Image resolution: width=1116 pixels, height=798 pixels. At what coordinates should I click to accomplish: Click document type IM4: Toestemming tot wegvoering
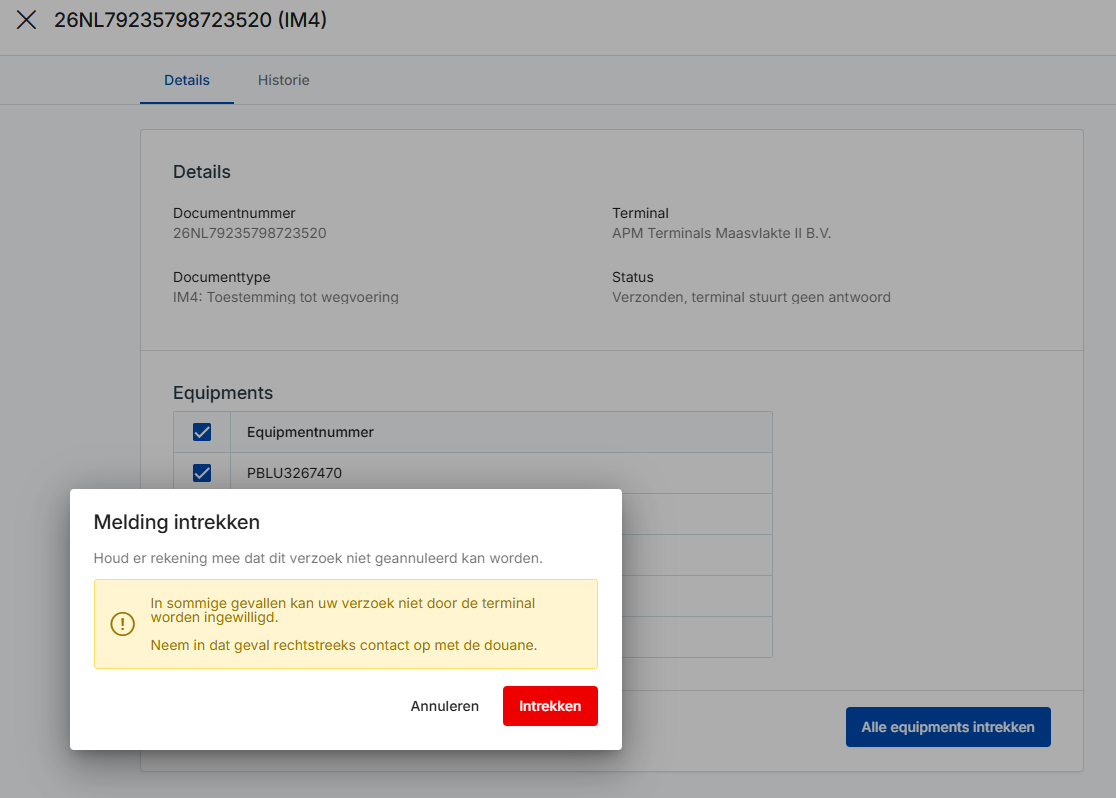point(285,298)
